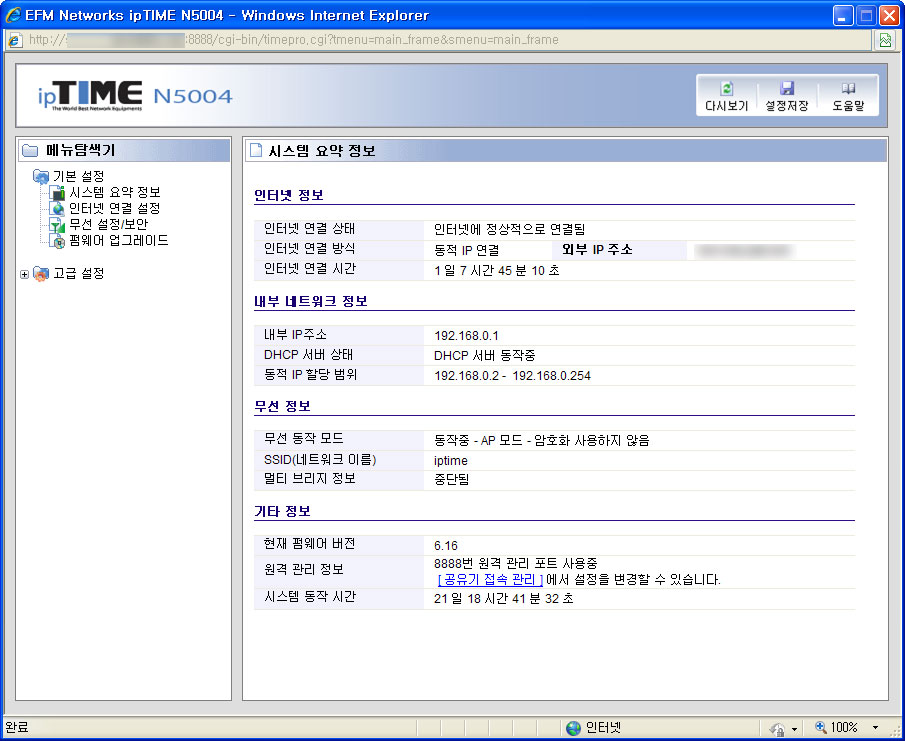The image size is (905, 741).
Task: Click the 1 일 7 시간 45 분 10 초 value
Action: point(496,271)
